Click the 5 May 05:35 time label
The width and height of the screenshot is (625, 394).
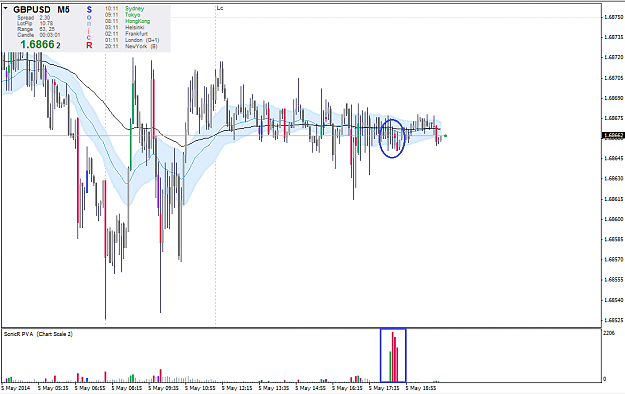click(x=53, y=388)
